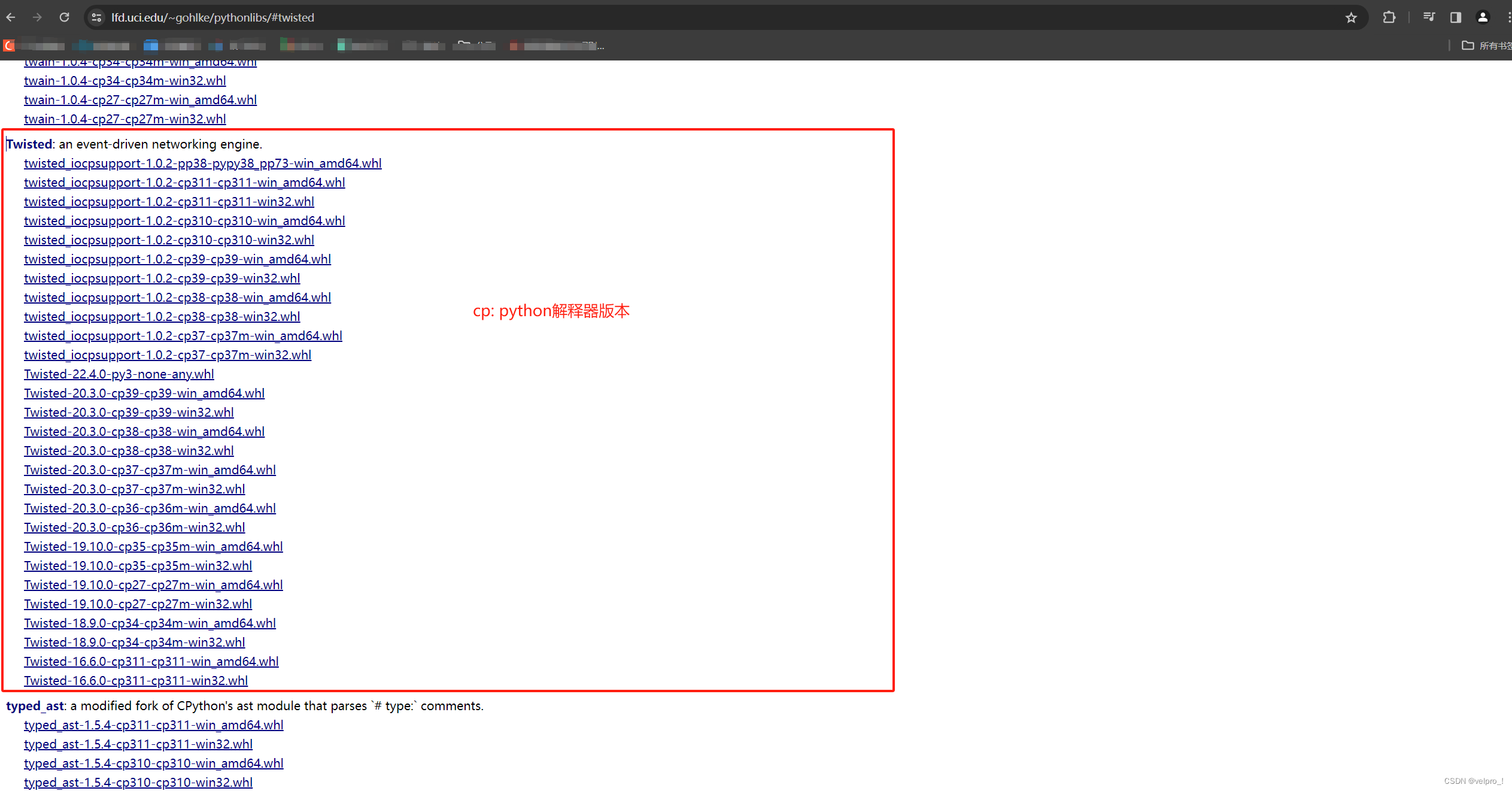
Task: Open Twisted-19.10.0-cp35-cp35m-win_amd64.whl link
Action: [x=153, y=546]
